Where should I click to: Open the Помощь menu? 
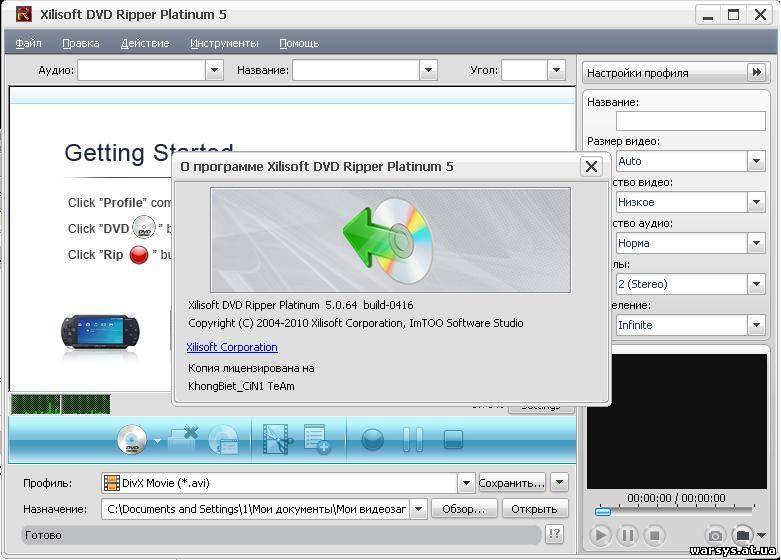point(299,43)
